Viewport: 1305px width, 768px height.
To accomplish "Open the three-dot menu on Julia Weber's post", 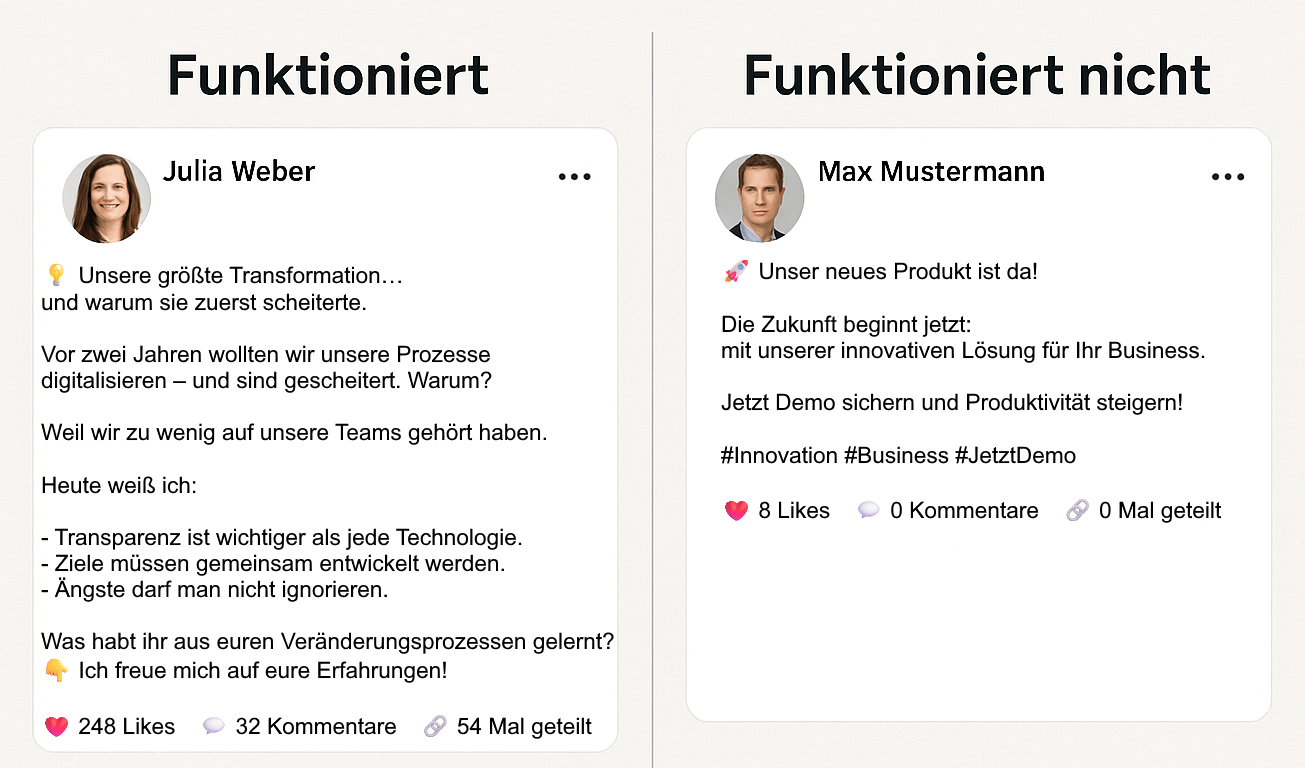I will 574,177.
